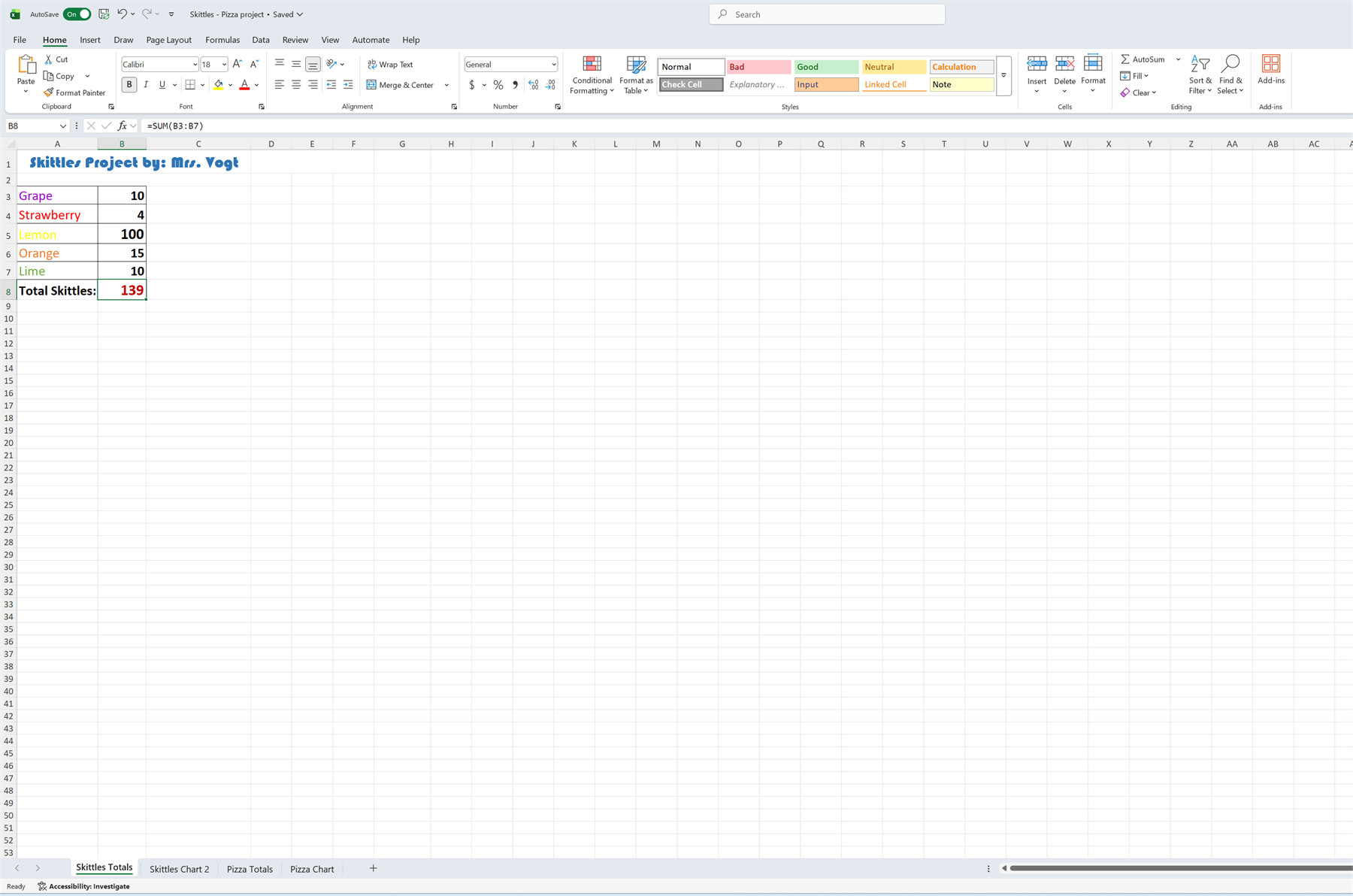Open the Sort & Filter menu
Image resolution: width=1353 pixels, height=896 pixels.
tap(1199, 75)
